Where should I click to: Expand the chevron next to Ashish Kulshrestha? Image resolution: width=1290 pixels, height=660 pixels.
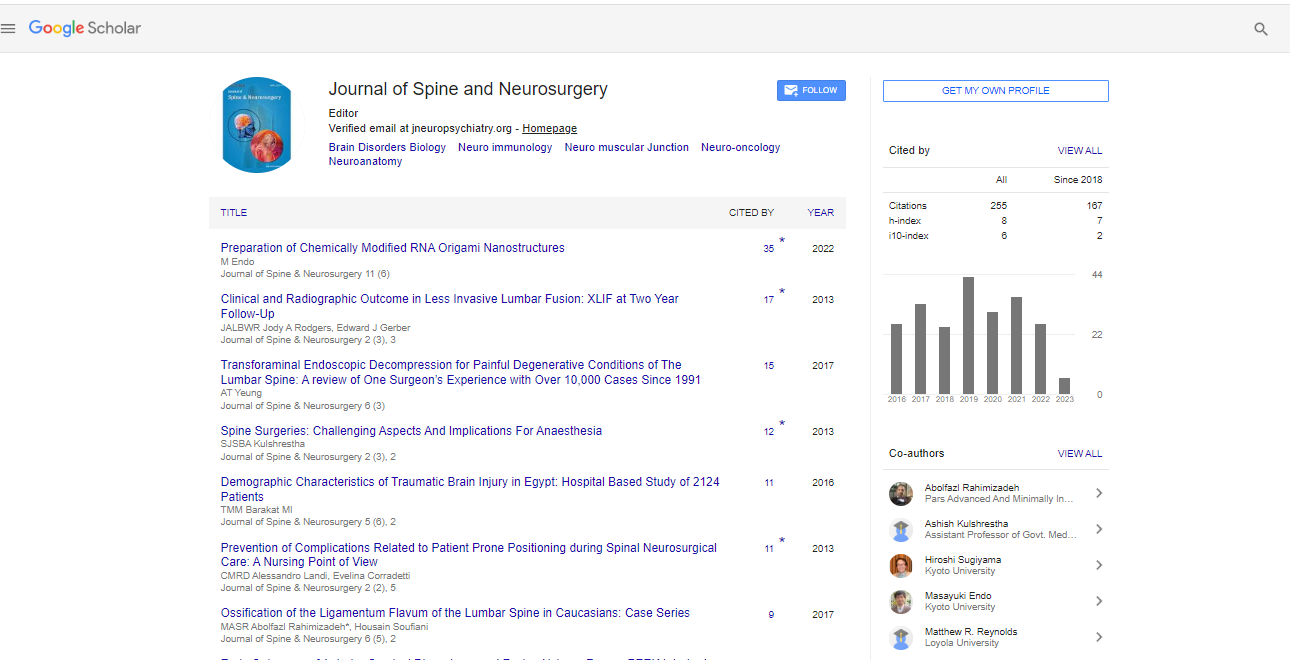point(1099,529)
